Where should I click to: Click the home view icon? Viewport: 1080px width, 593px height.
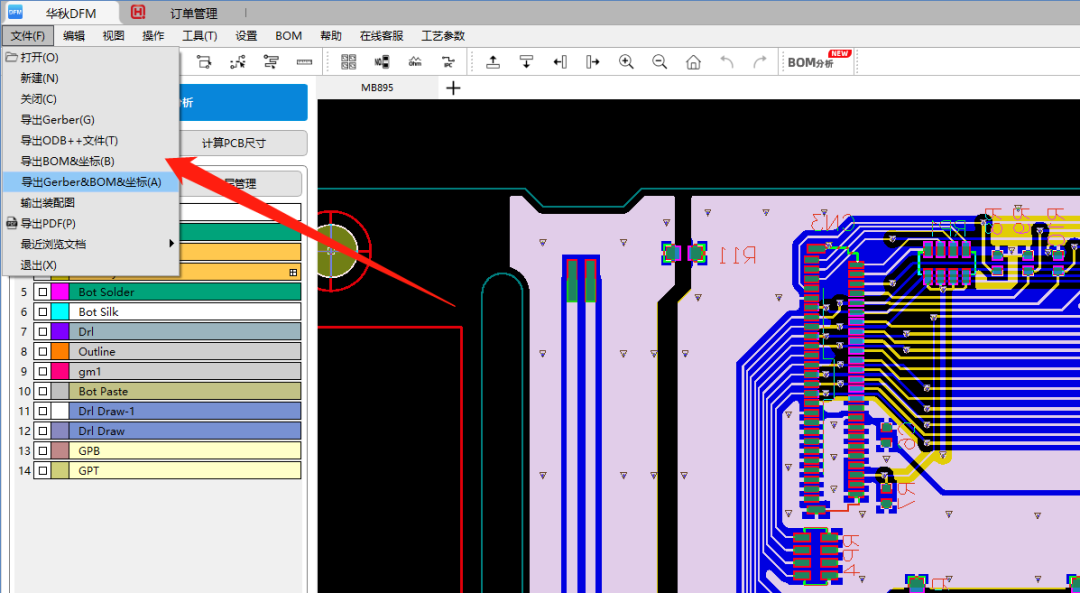pyautogui.click(x=693, y=62)
